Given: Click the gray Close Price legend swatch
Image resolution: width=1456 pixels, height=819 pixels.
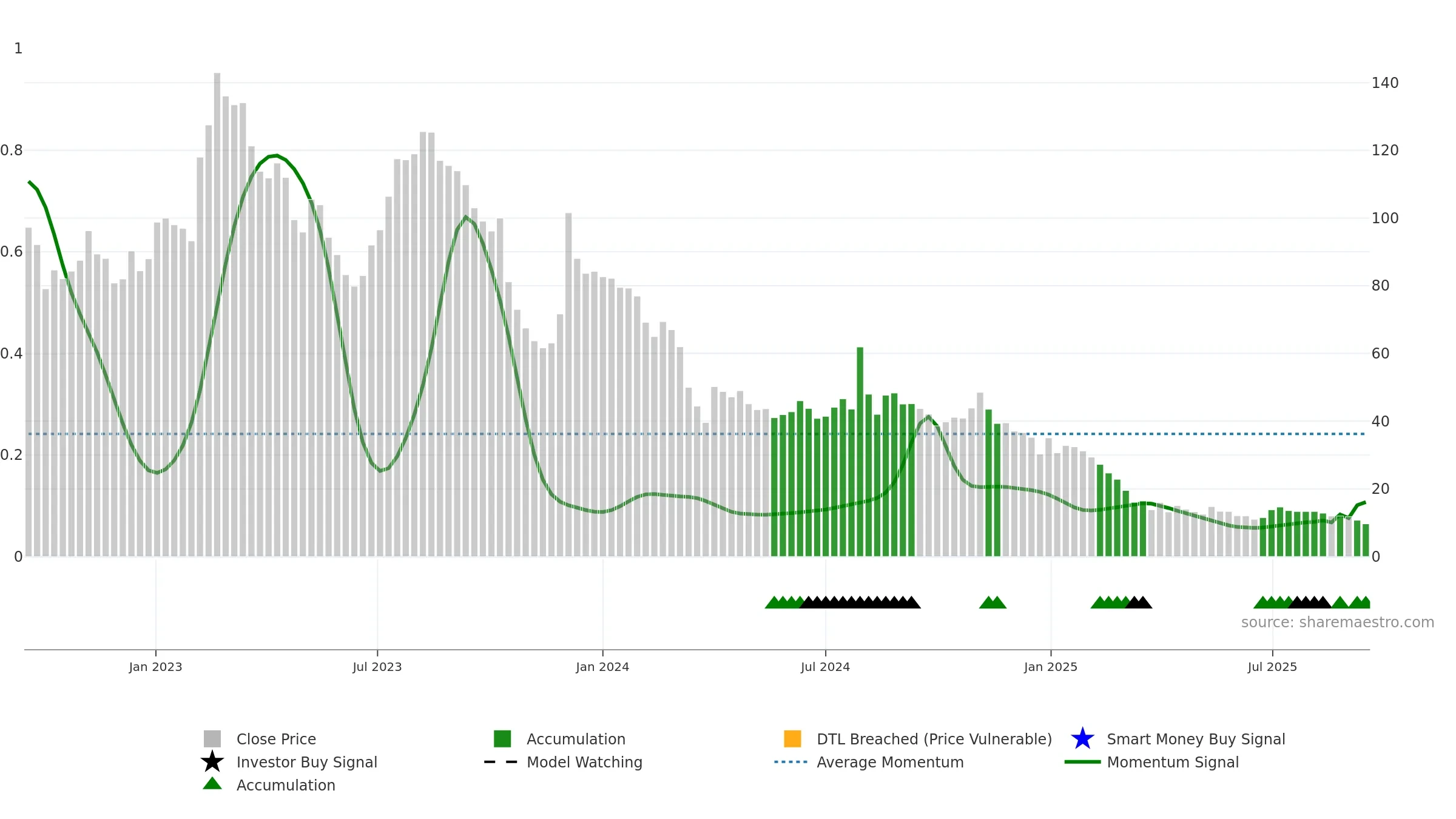Looking at the screenshot, I should [212, 739].
